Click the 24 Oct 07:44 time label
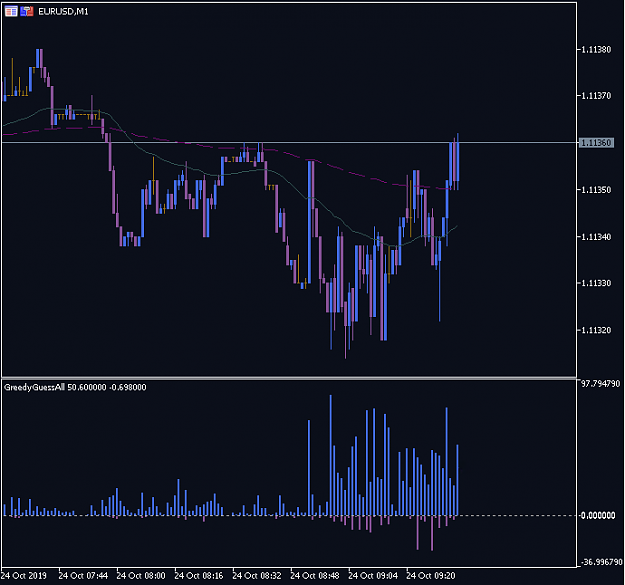This screenshot has width=625, height=585. click(x=83, y=576)
